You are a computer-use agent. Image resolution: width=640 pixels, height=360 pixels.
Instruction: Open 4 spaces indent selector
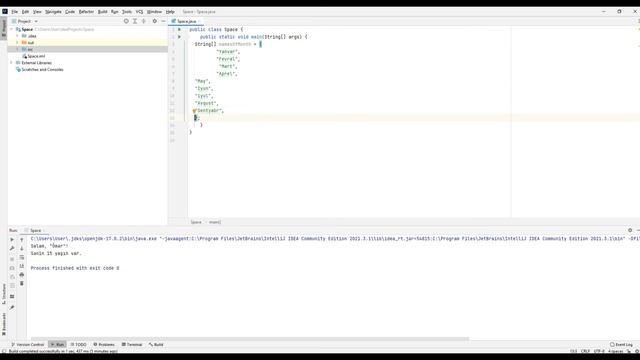pyautogui.click(x=616, y=351)
